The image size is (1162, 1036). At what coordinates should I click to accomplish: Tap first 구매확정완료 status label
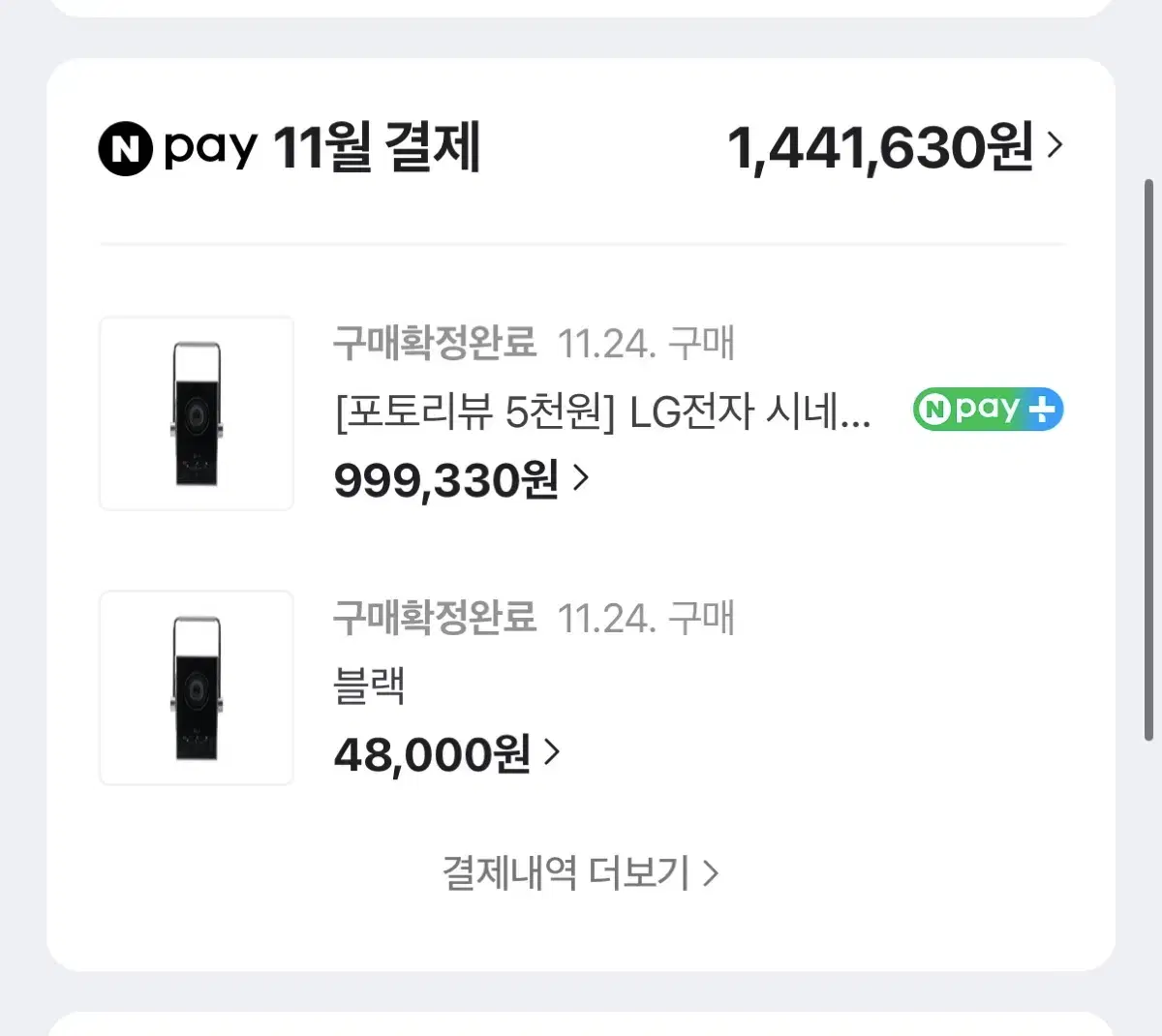435,343
